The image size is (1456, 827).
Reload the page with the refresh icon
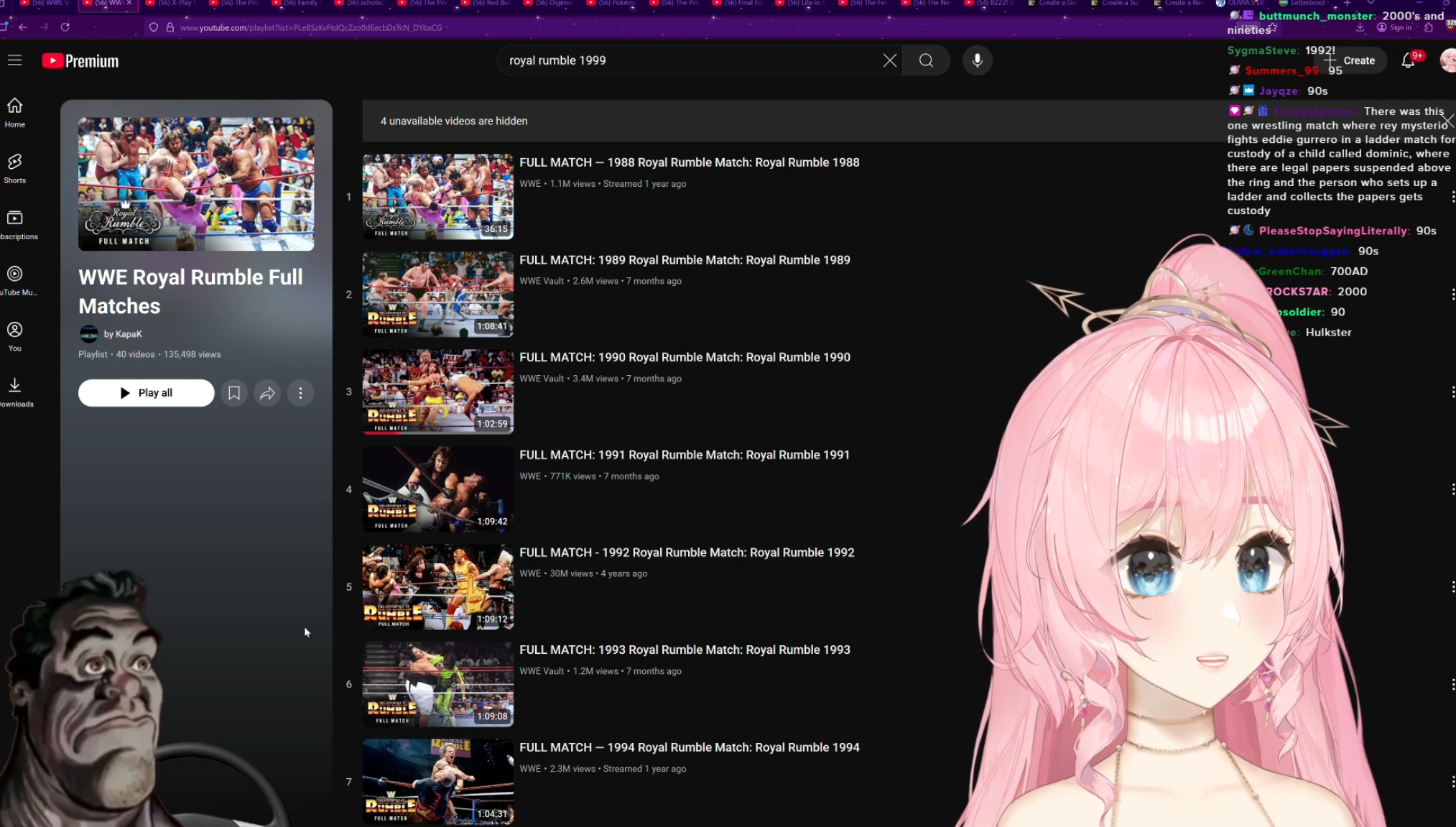(x=65, y=27)
